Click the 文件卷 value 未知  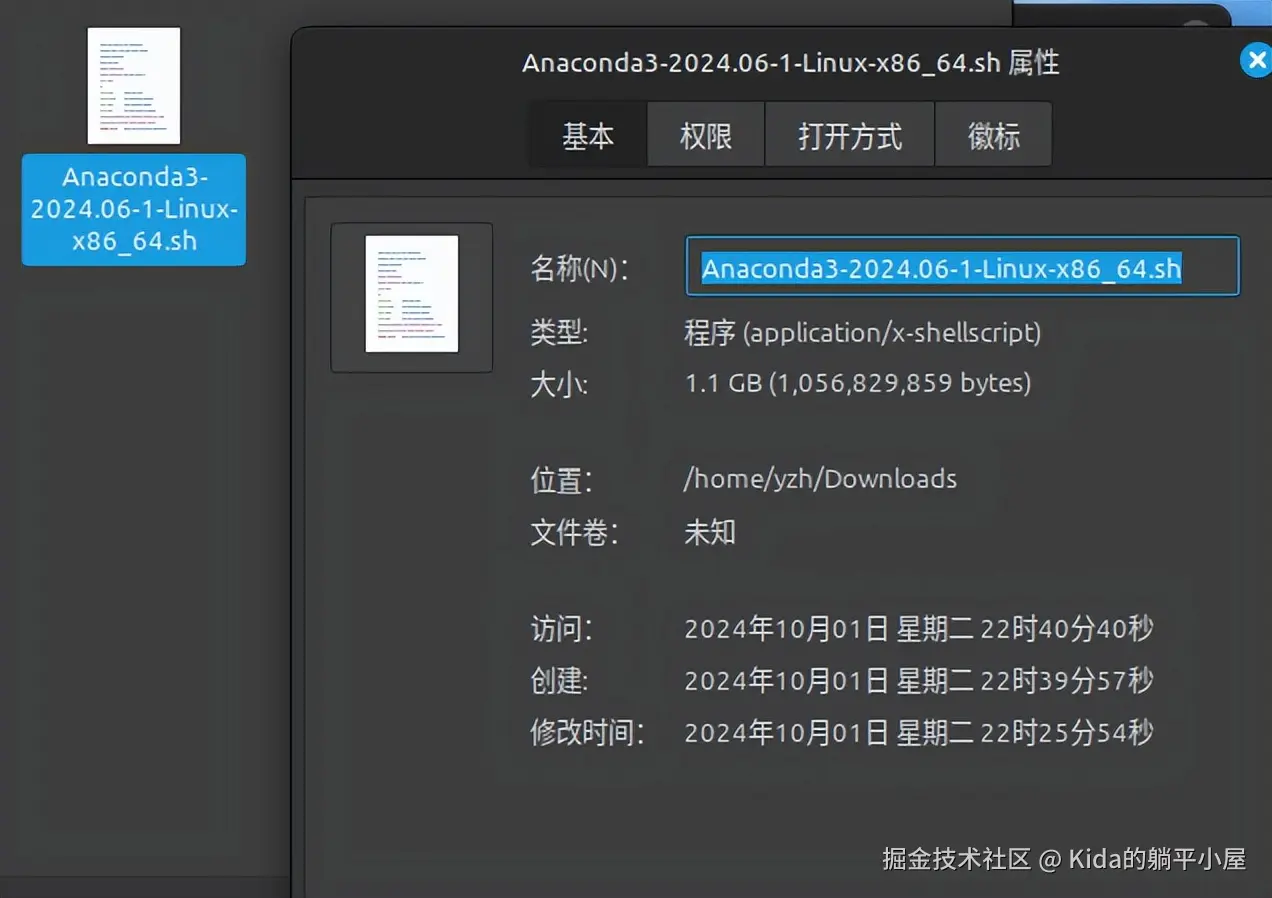coord(710,532)
